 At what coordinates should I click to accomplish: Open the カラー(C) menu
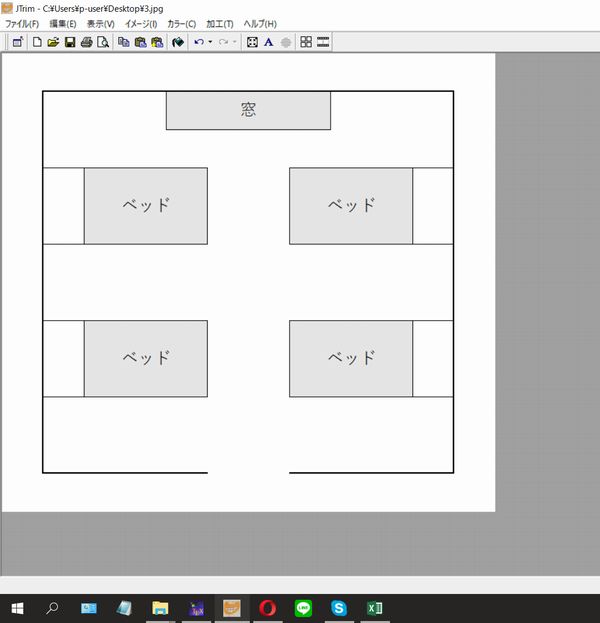coord(182,24)
